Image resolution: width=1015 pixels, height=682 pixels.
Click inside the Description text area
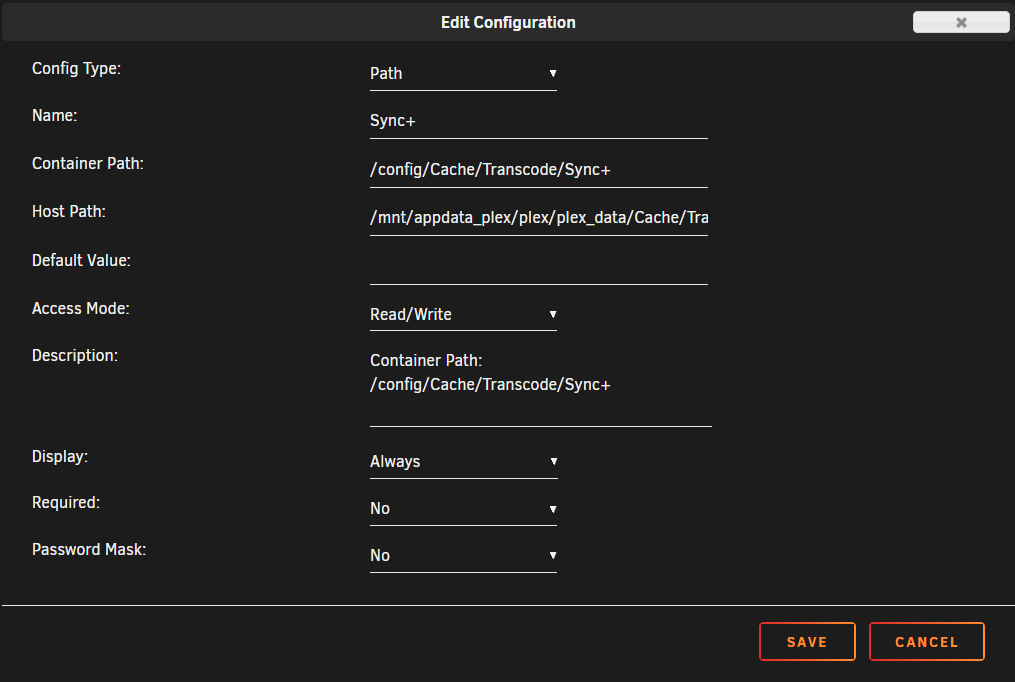[x=540, y=390]
